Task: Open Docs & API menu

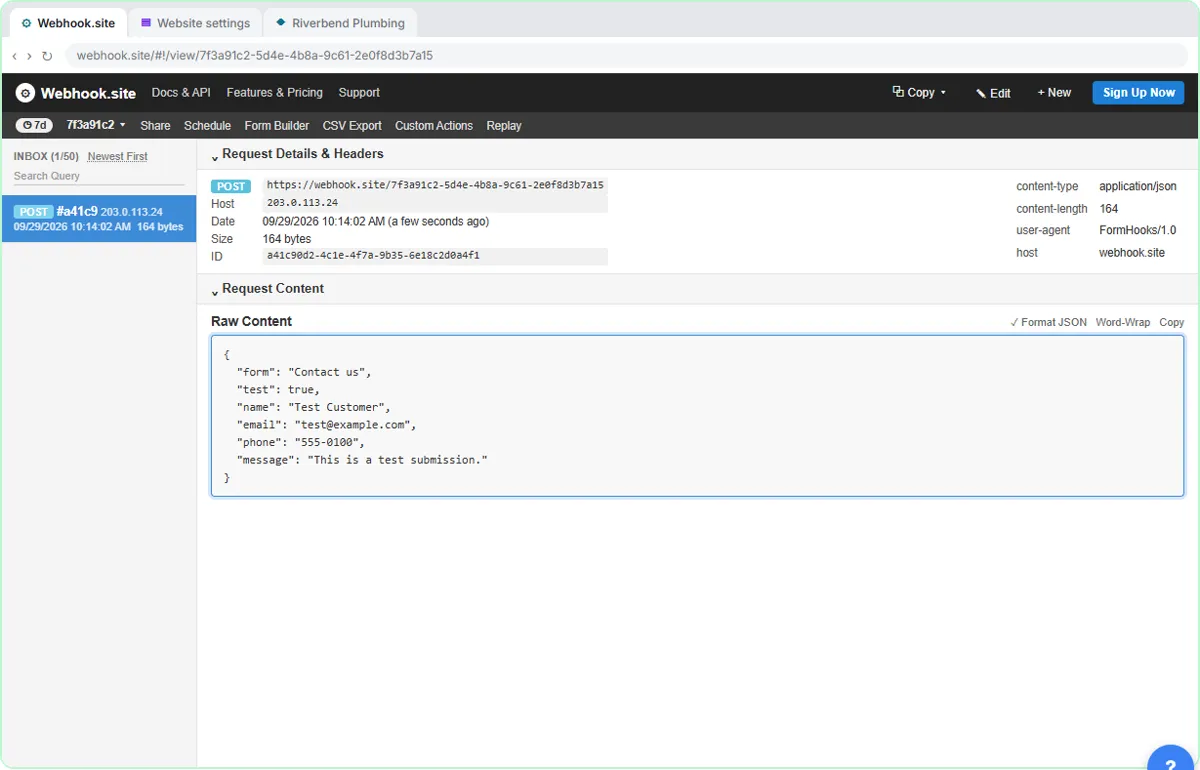Action: tap(181, 92)
